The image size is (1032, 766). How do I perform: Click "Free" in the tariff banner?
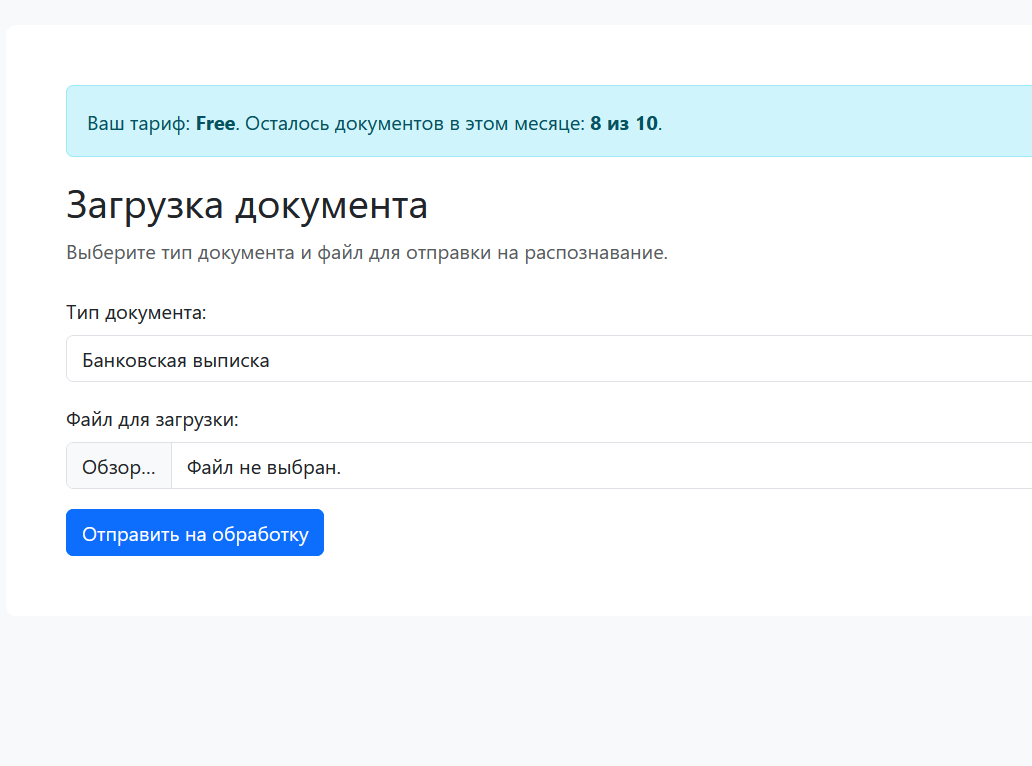pyautogui.click(x=215, y=124)
